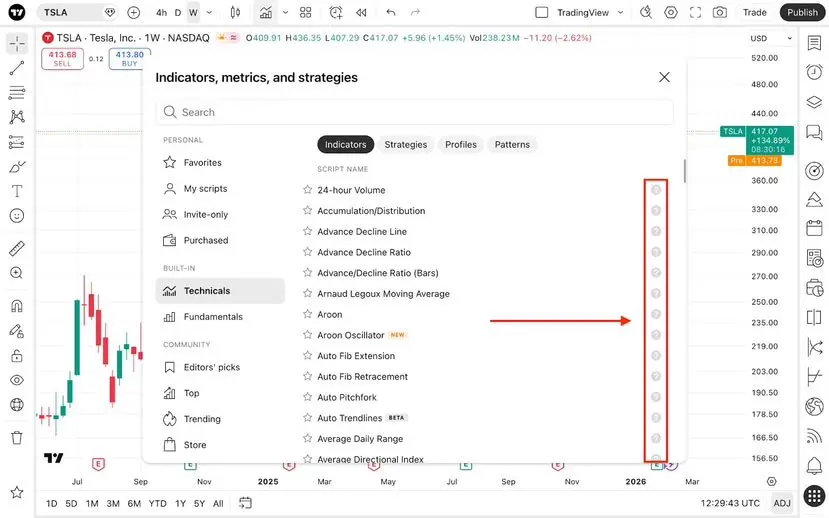Image resolution: width=829 pixels, height=518 pixels.
Task: Enter fullscreen mode
Action: click(695, 13)
